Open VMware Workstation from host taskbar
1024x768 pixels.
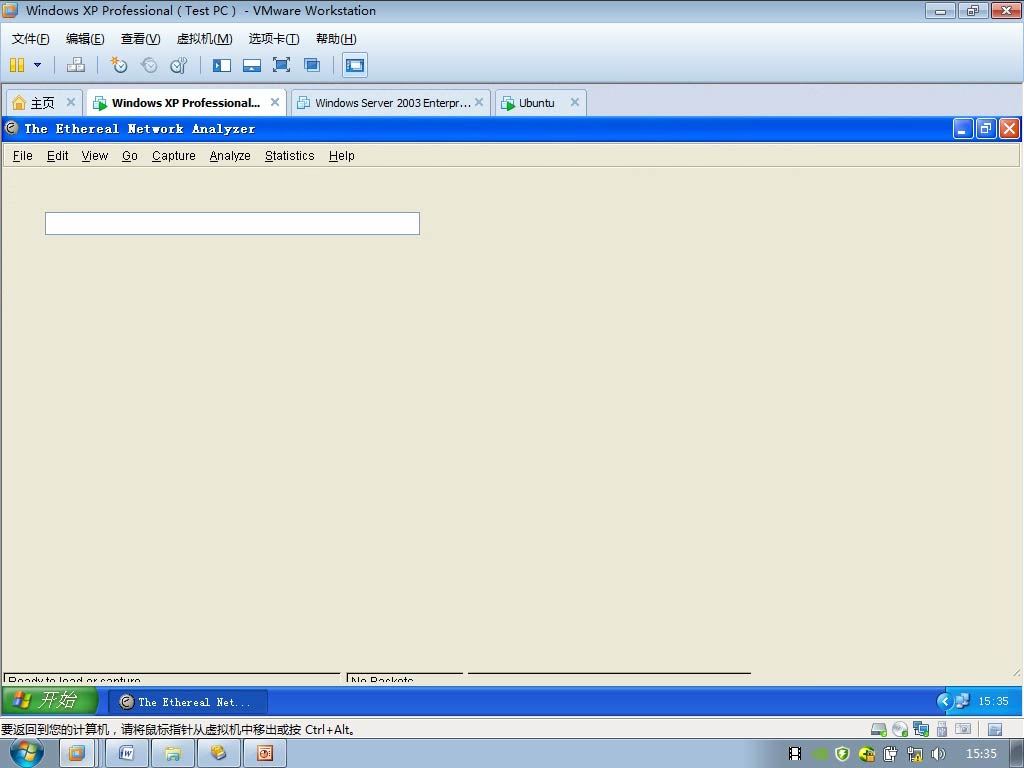(x=76, y=754)
